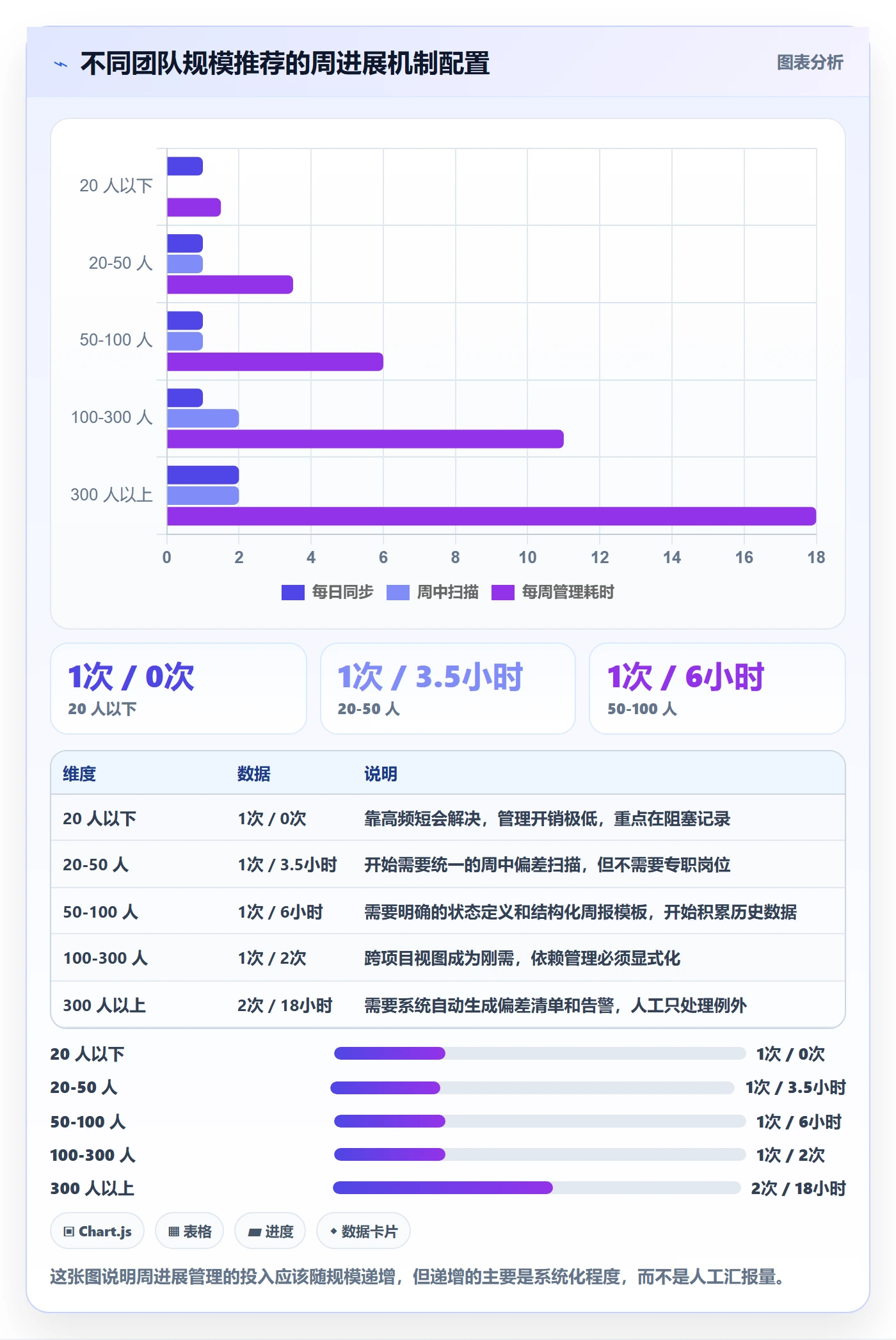Select the 表格 tag chip
Image resolution: width=896 pixels, height=1340 pixels.
189,1231
